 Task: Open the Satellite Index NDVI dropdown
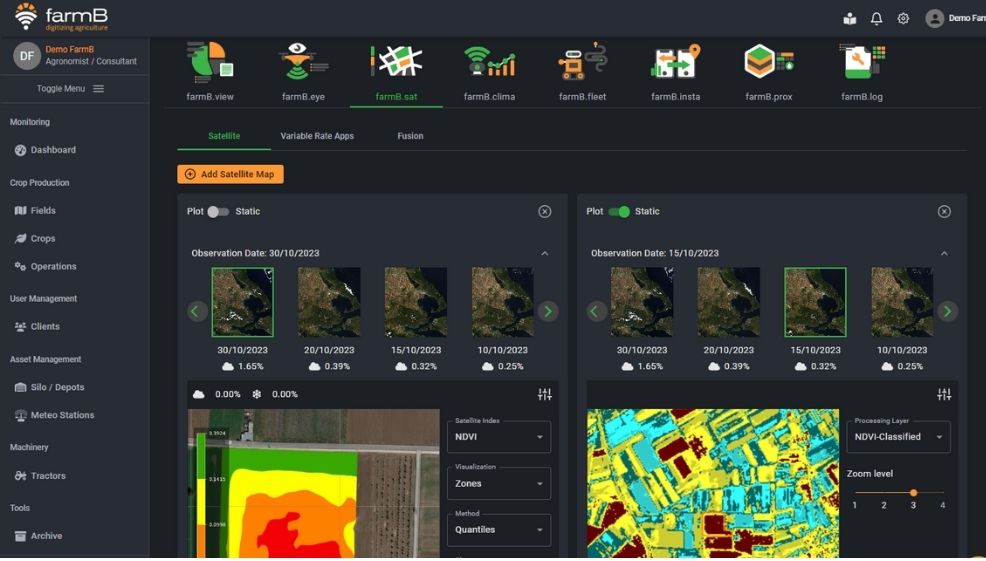click(499, 436)
